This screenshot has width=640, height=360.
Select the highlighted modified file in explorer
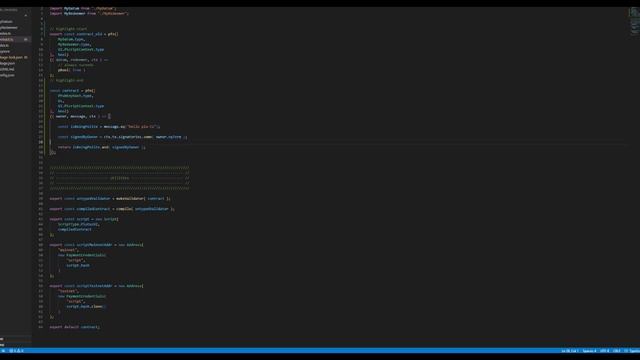click(x=15, y=40)
